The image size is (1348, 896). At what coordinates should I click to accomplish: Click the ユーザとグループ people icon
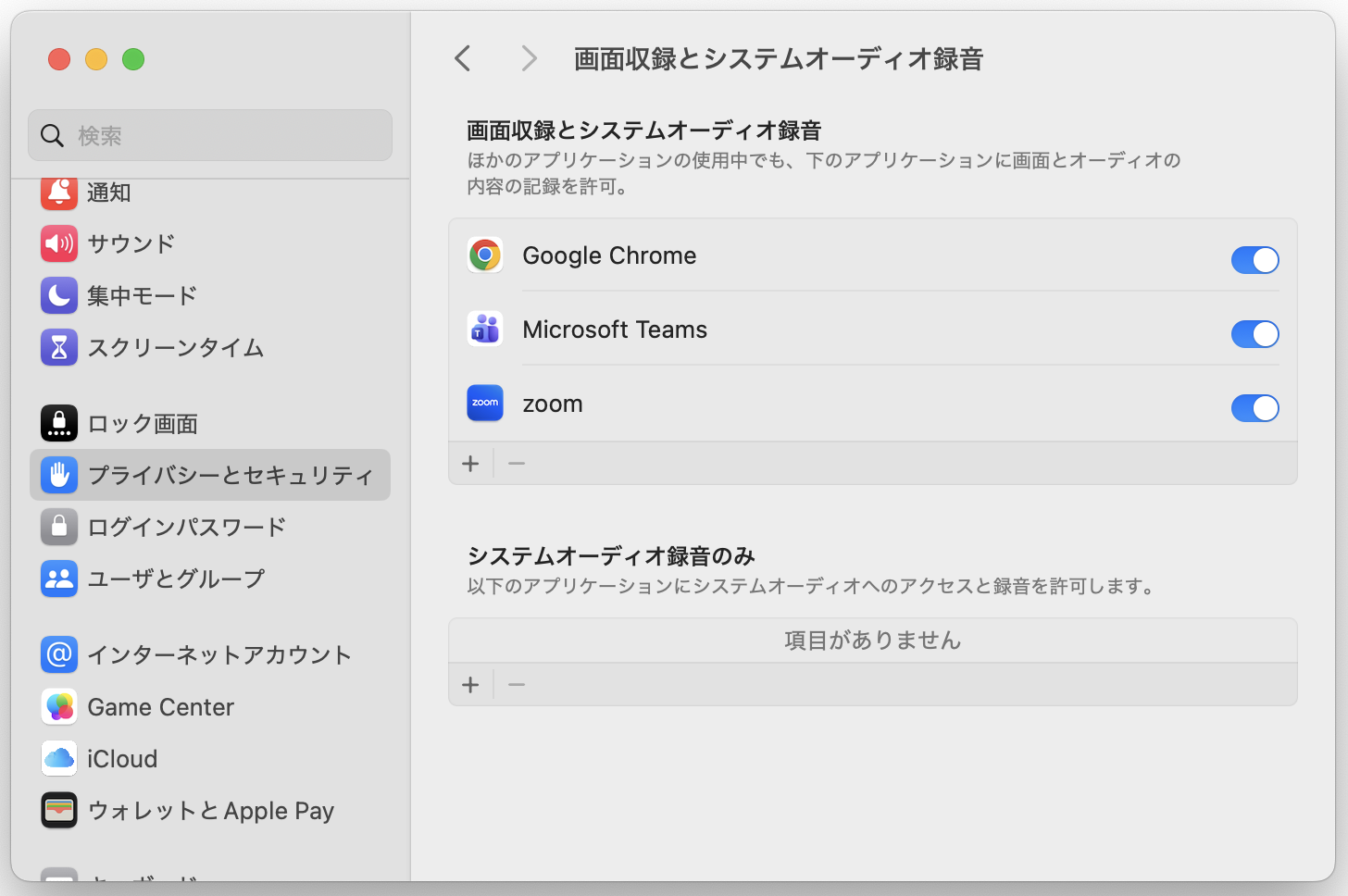[x=59, y=579]
